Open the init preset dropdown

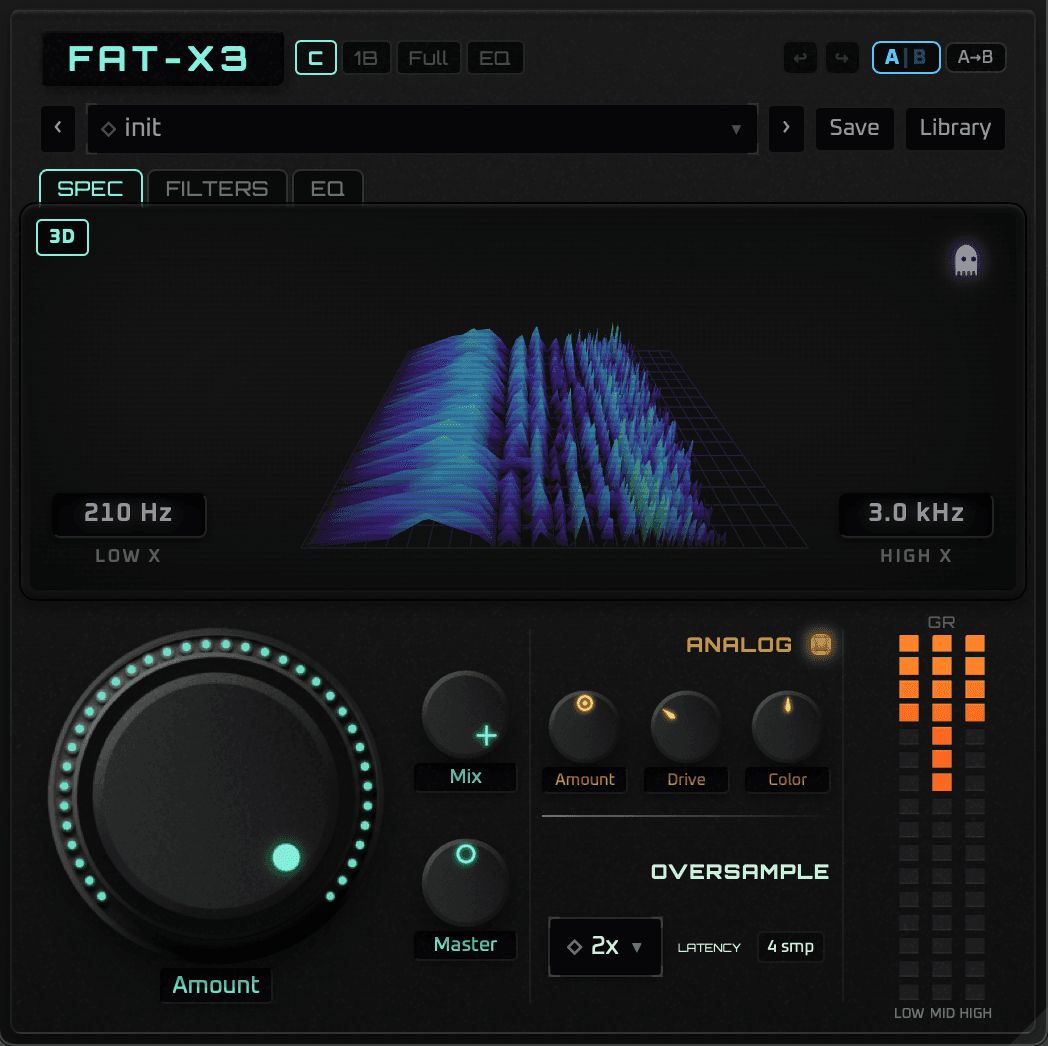421,129
